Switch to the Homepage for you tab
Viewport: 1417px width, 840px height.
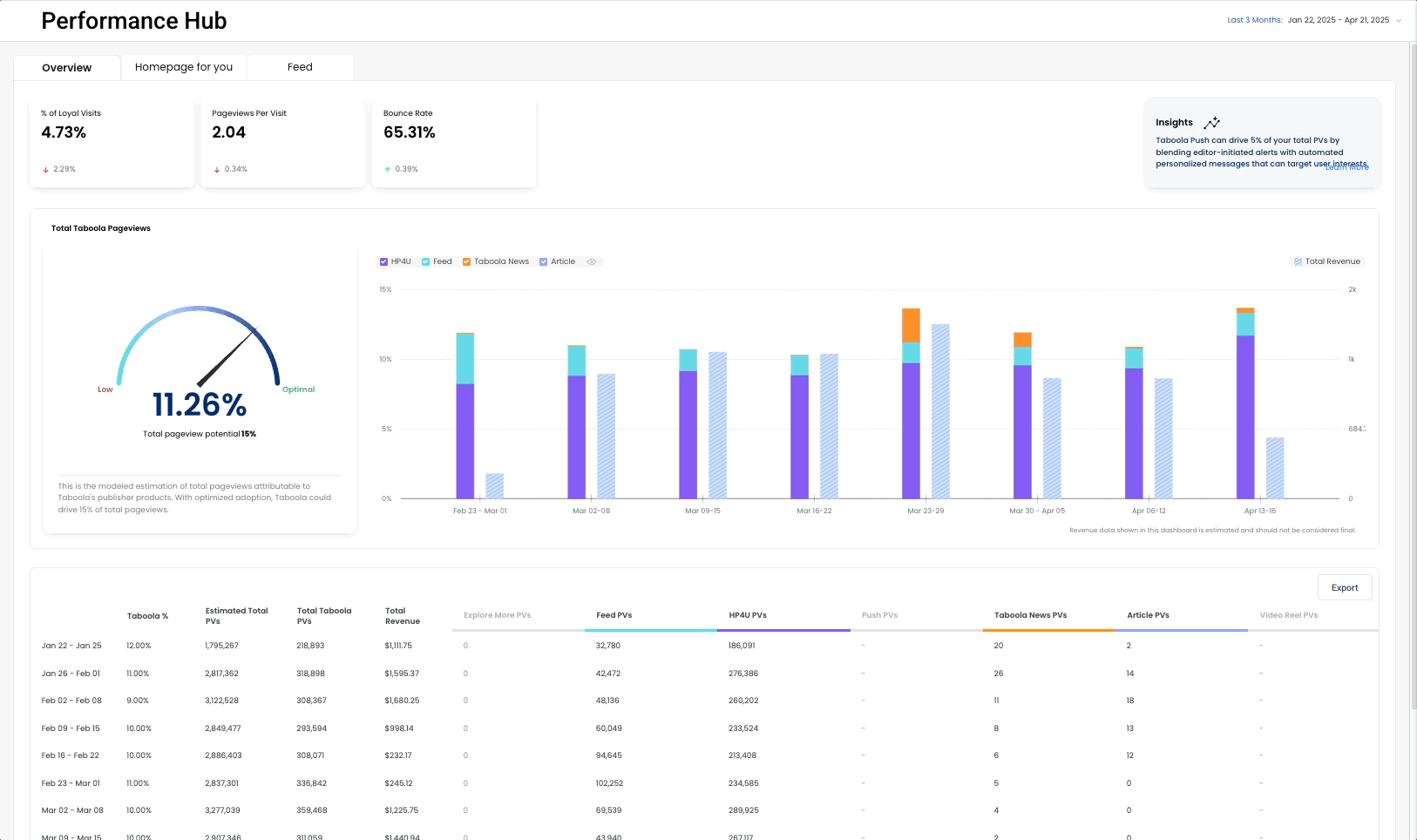184,67
